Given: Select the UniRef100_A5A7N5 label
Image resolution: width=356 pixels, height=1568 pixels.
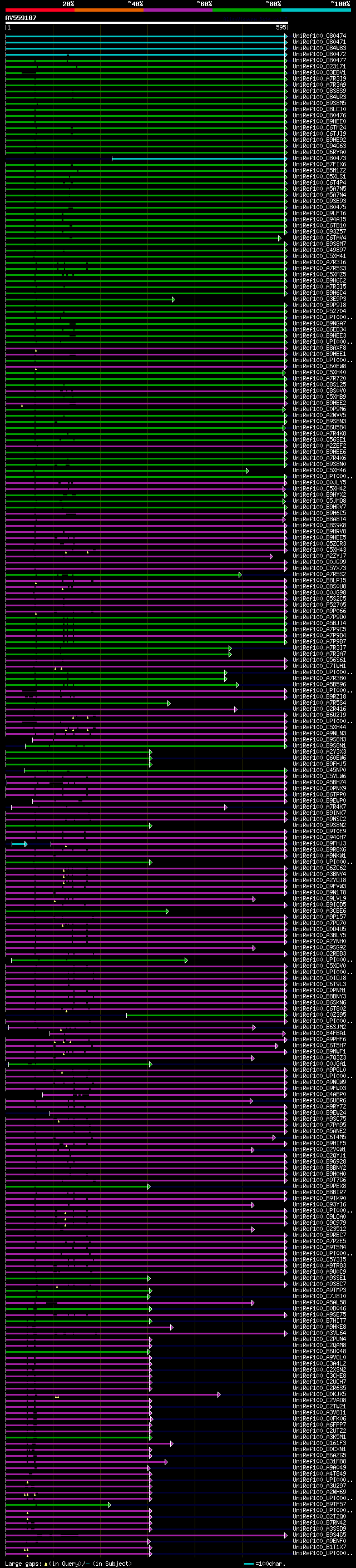Looking at the screenshot, I should tap(319, 189).
